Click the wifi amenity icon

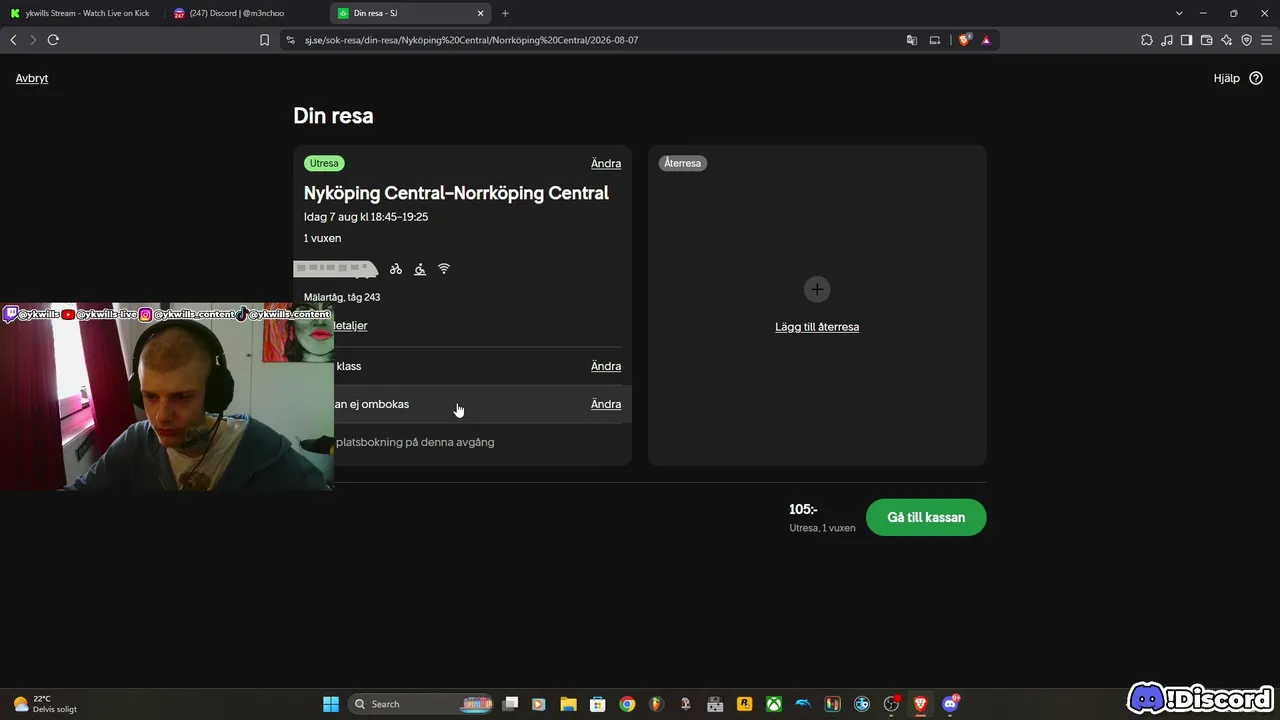pyautogui.click(x=444, y=269)
